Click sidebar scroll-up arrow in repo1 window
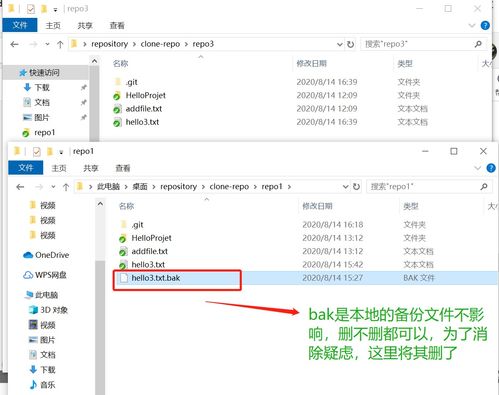 [x=100, y=204]
